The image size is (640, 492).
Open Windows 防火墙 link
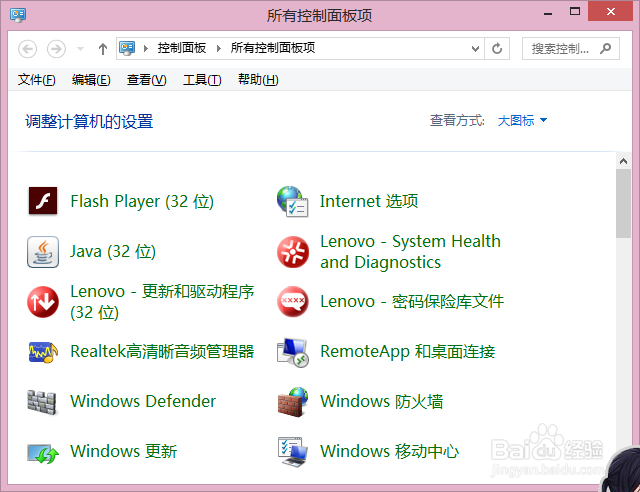click(382, 401)
